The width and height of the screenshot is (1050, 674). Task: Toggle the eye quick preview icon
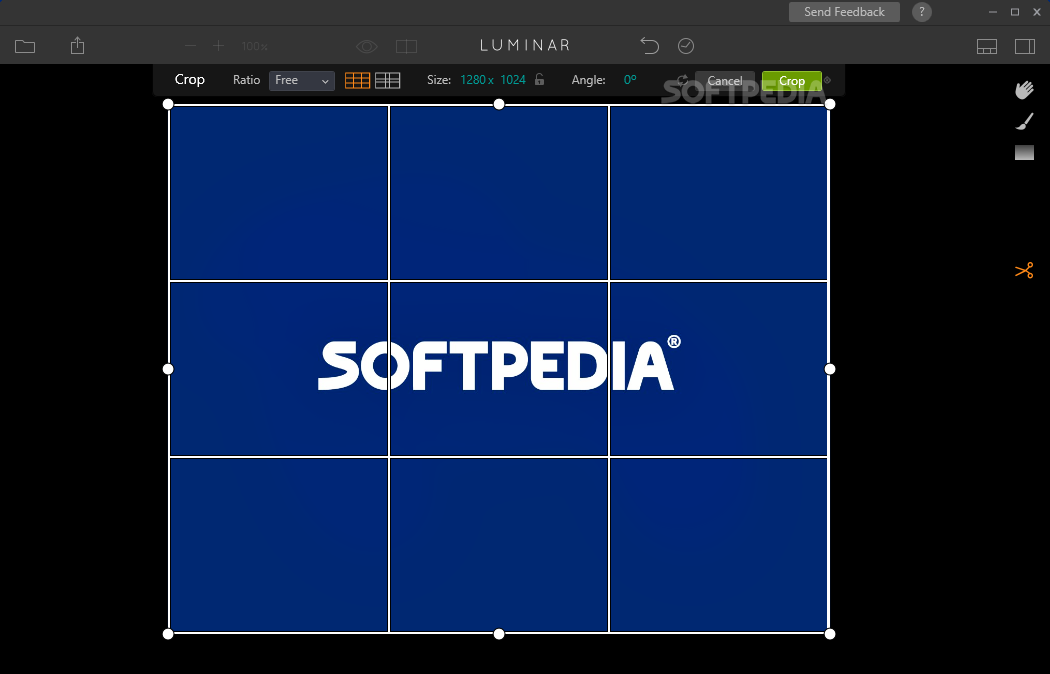point(367,46)
